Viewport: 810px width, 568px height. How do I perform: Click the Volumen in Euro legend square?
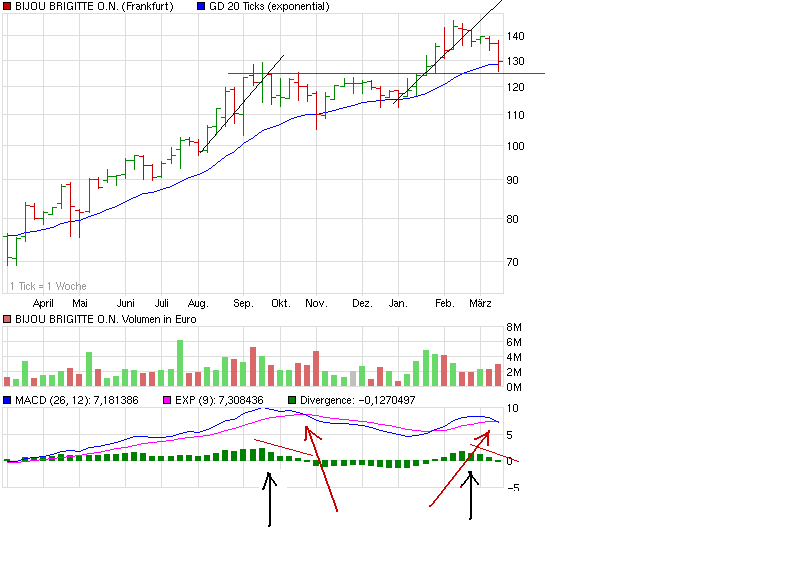click(x=7, y=319)
